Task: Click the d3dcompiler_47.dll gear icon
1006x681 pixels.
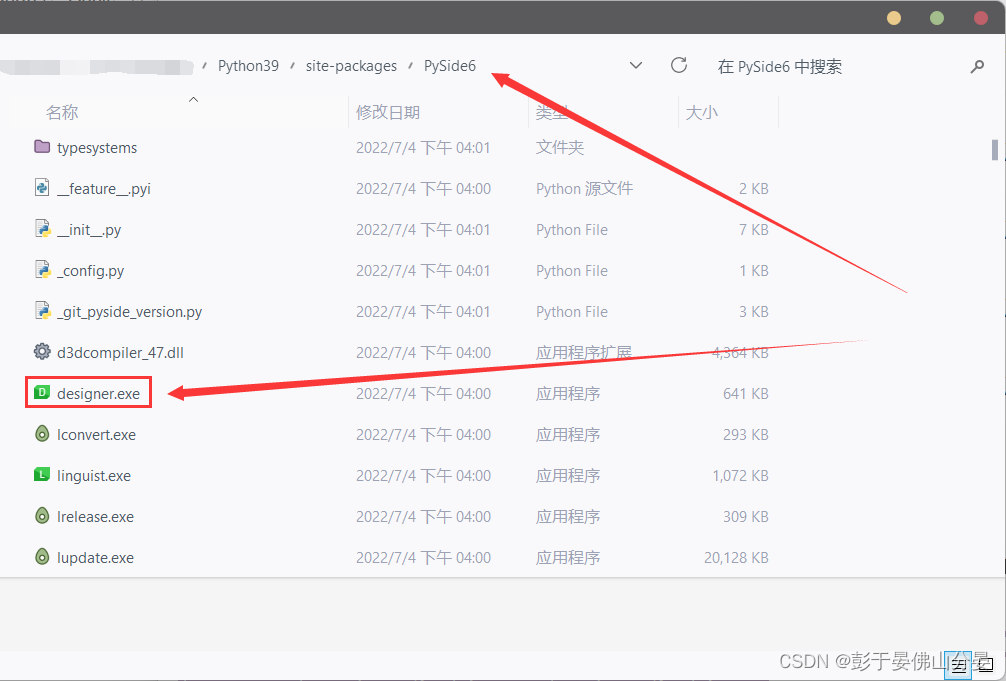Action: pyautogui.click(x=42, y=352)
